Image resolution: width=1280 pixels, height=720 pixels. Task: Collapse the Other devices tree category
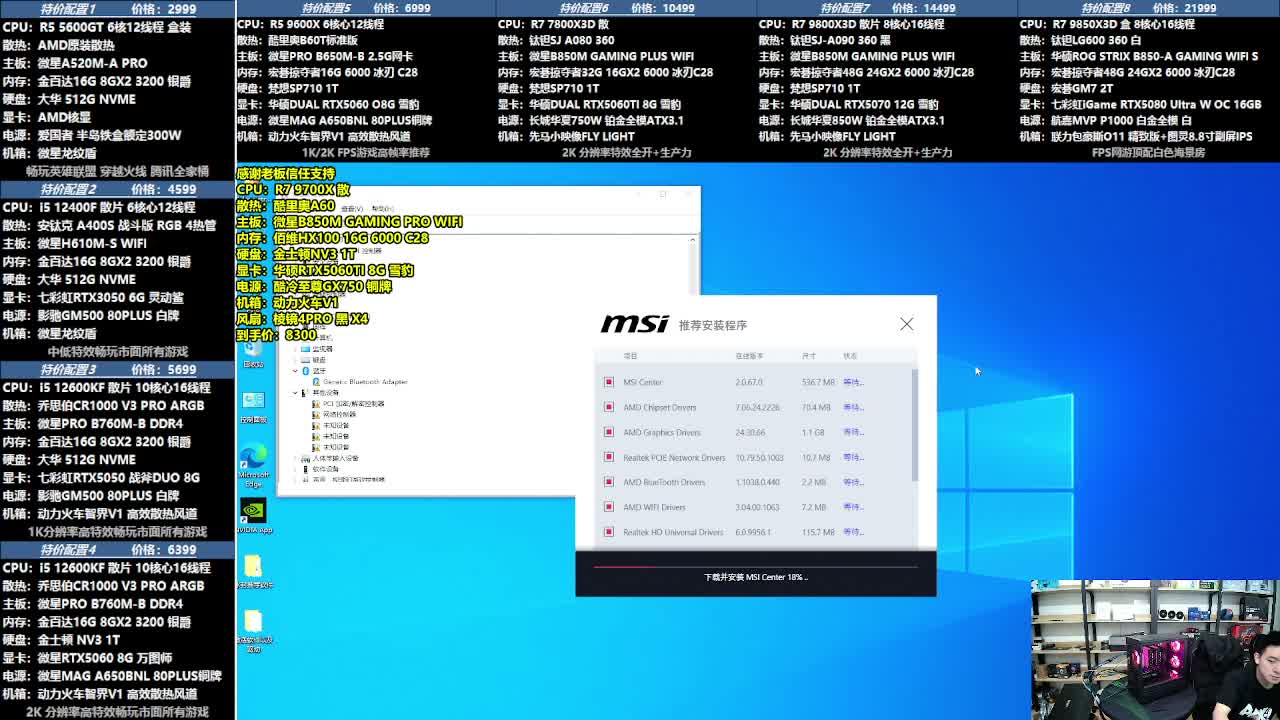(295, 393)
